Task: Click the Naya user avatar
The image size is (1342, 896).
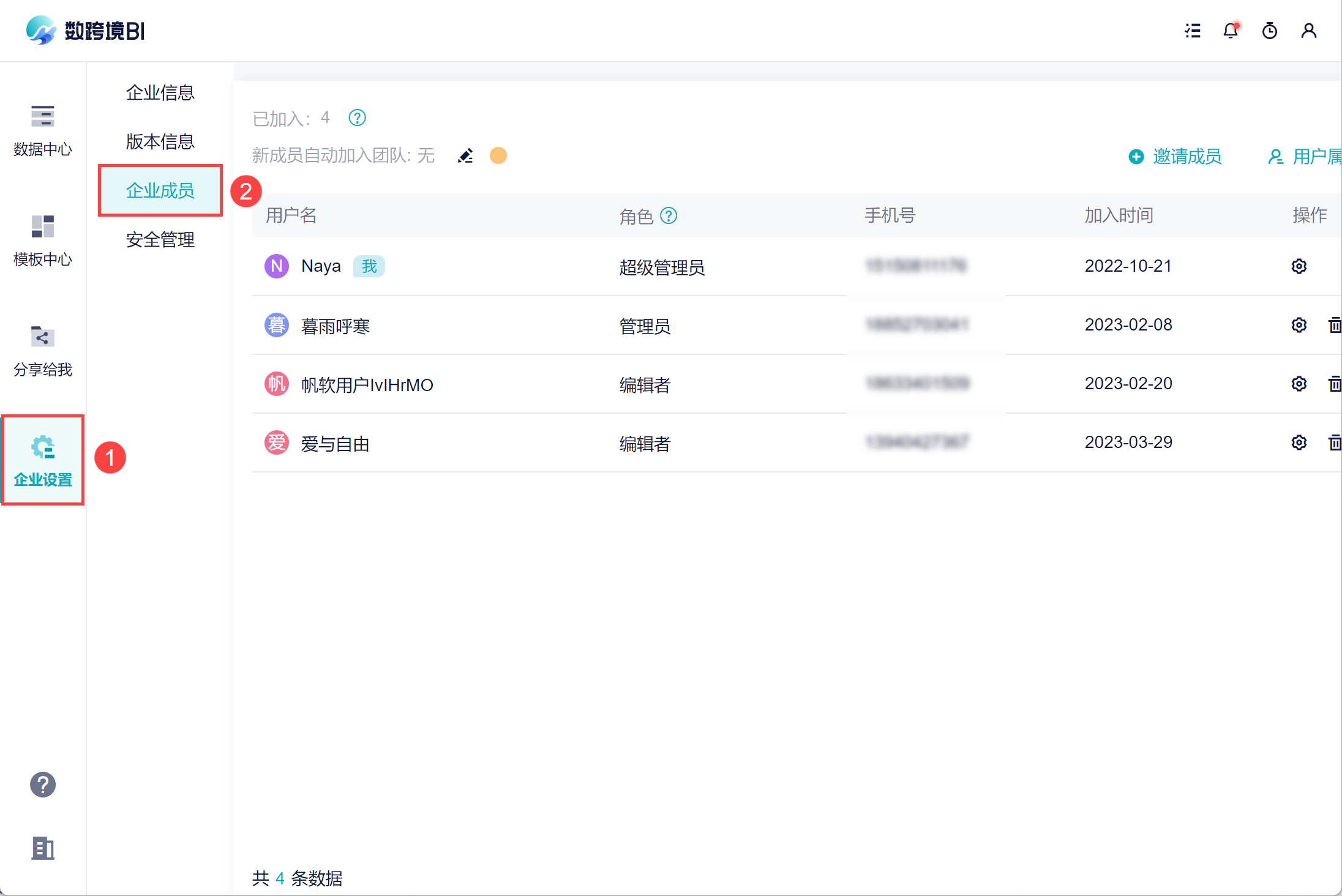Action: tap(277, 266)
